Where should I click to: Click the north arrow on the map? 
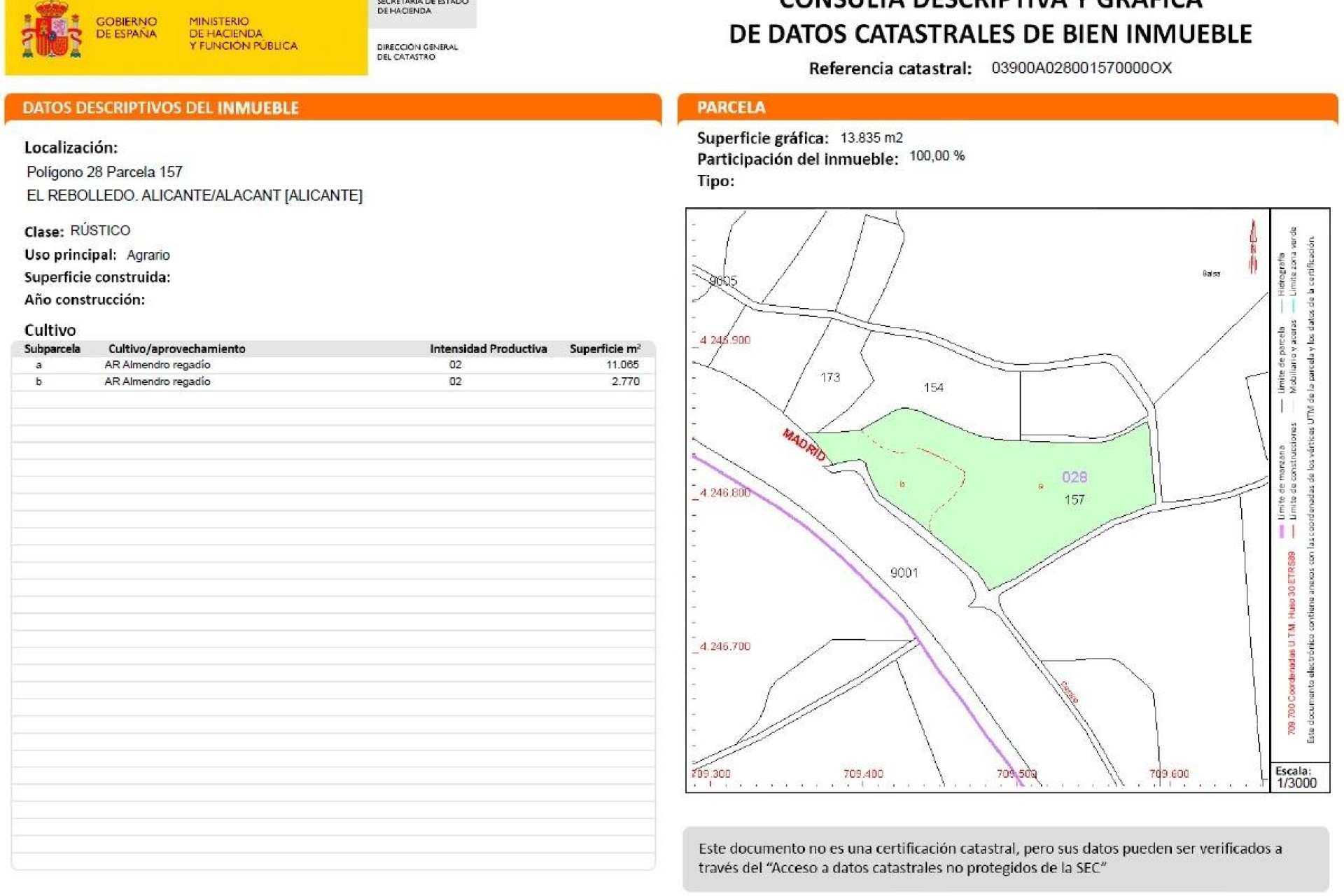[x=1254, y=246]
